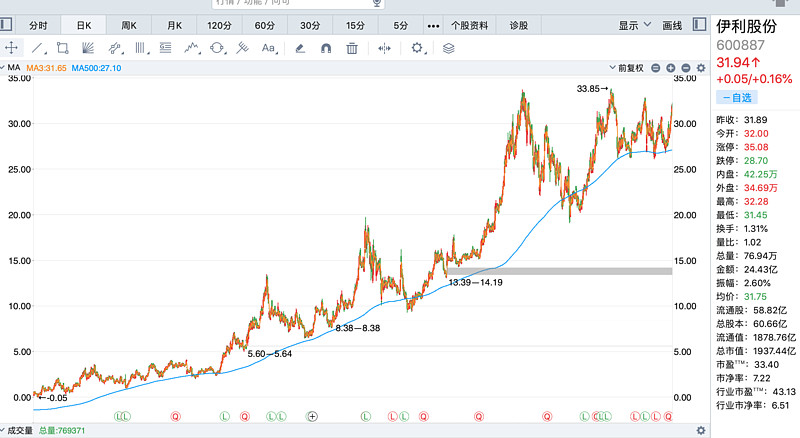Expand the 显示 display dropdown

(x=634, y=24)
